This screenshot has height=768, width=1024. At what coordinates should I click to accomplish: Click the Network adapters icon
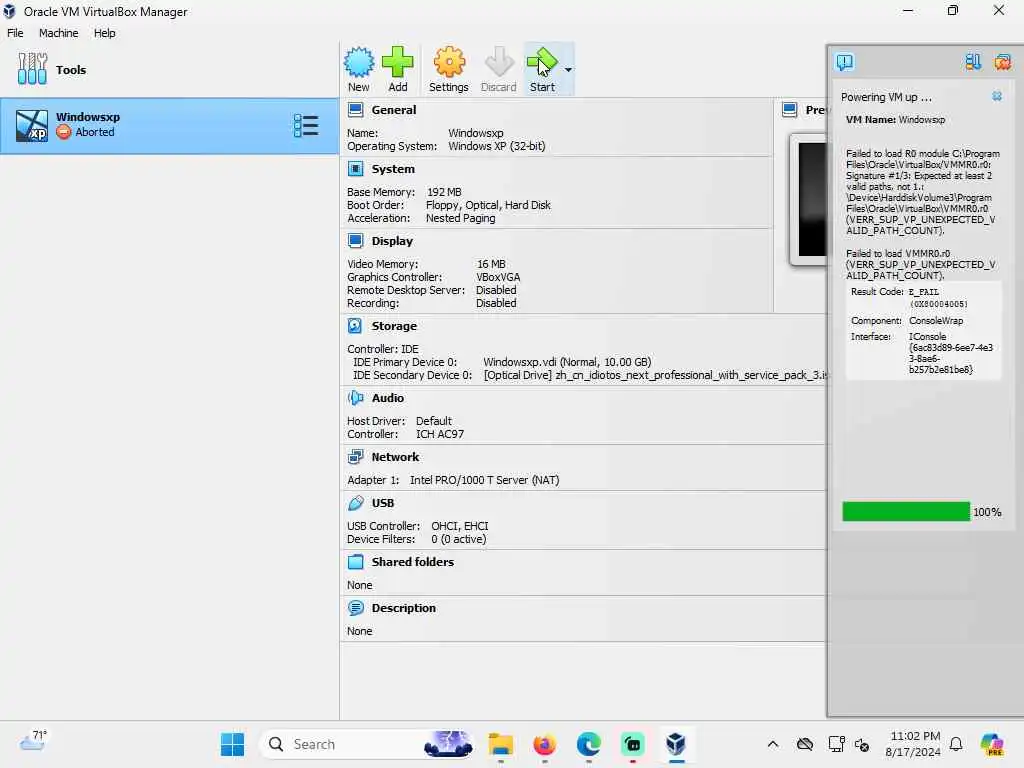pos(355,456)
